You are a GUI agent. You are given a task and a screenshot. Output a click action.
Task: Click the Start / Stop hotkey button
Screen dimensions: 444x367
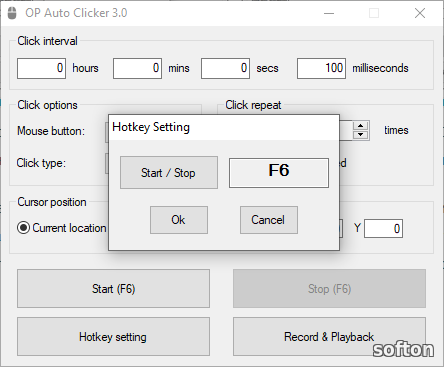169,173
